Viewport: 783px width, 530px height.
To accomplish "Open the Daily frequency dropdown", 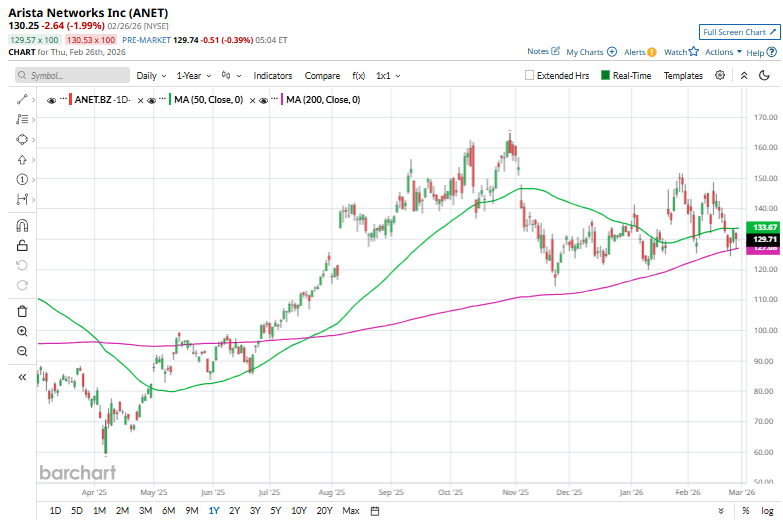I will coord(150,75).
